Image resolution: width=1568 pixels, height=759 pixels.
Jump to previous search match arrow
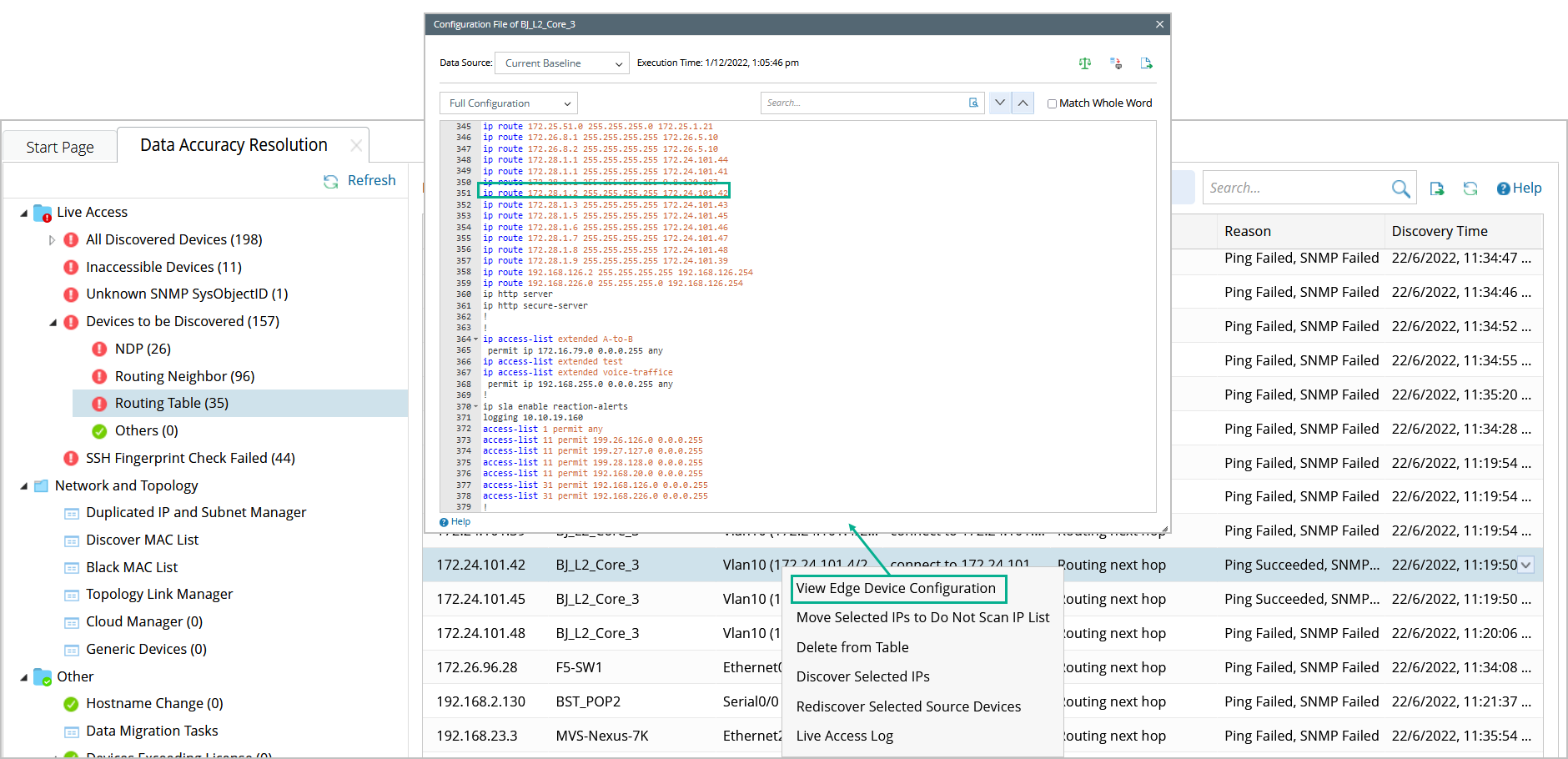pos(1023,103)
